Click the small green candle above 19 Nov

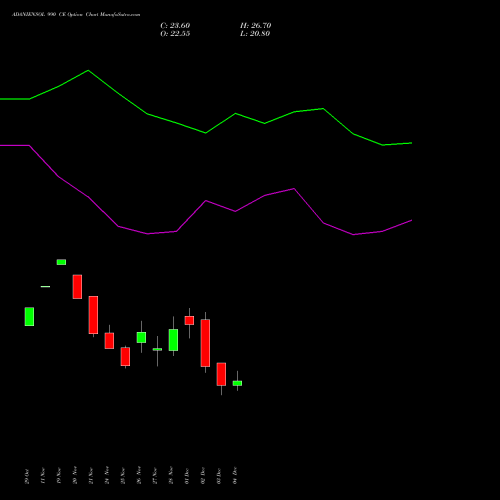pos(61,262)
